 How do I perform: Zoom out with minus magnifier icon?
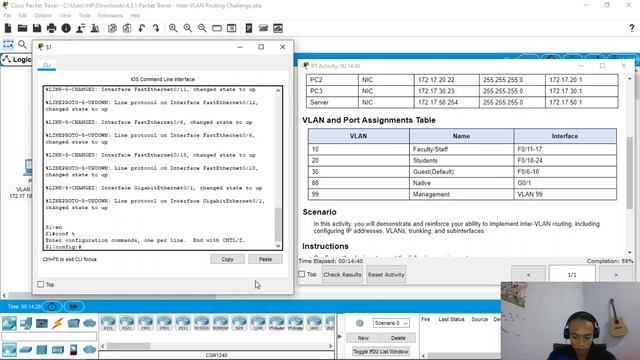point(202,28)
